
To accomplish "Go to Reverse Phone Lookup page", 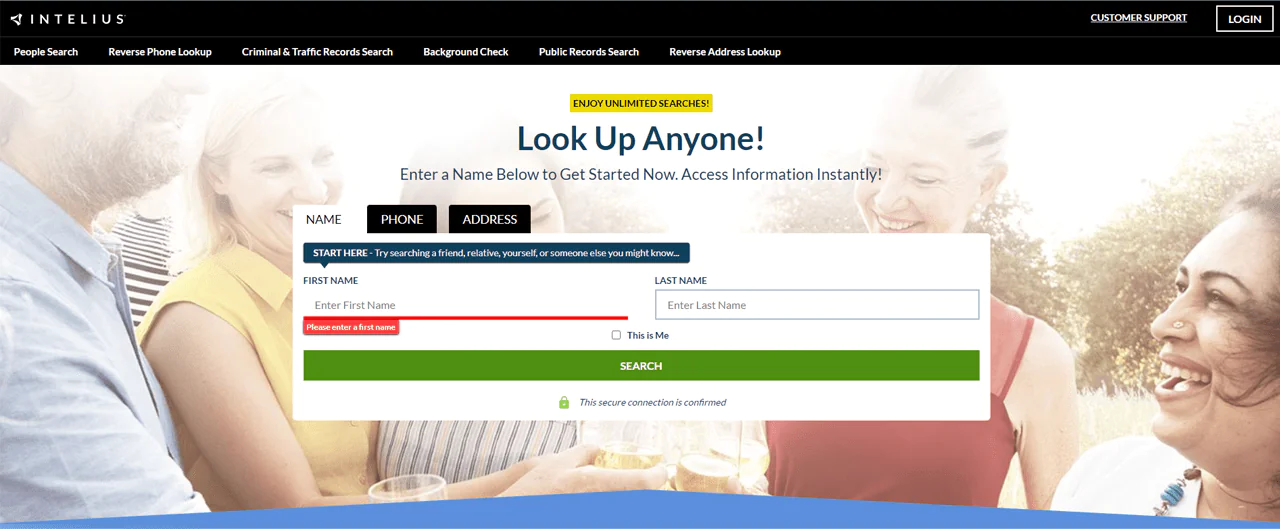I will coord(160,52).
